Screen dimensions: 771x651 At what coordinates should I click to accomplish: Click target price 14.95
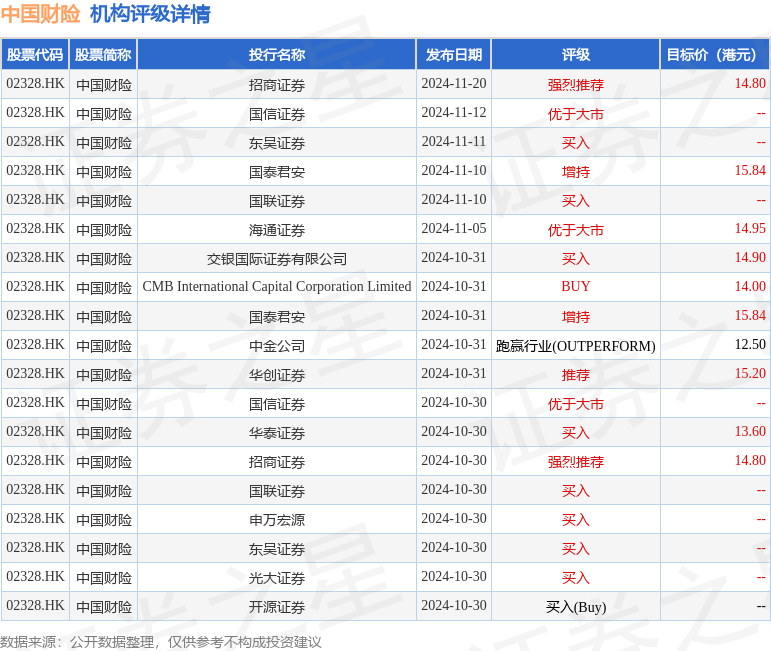(x=750, y=229)
